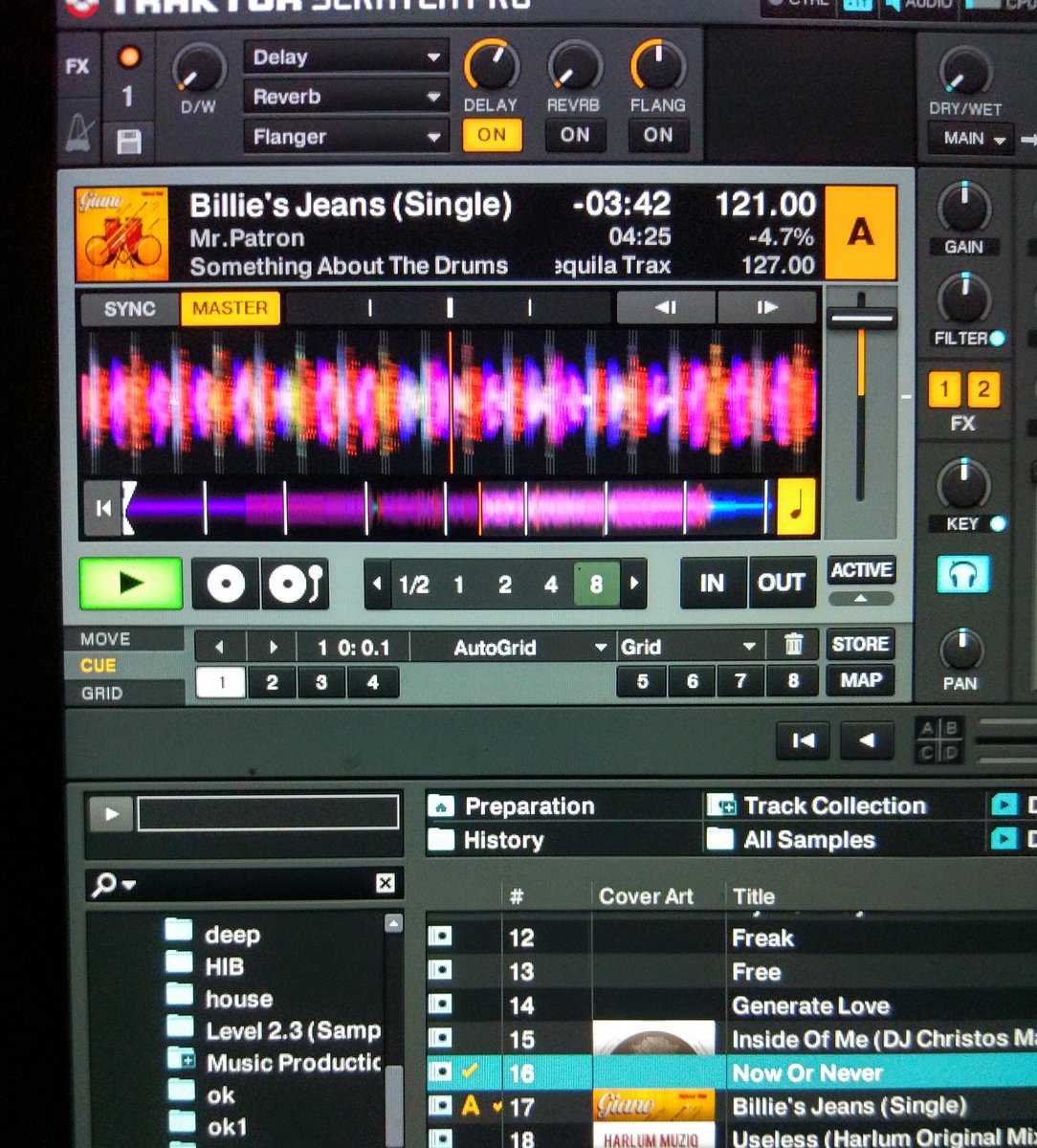Expand advanced panel arrow below ACTIVE
This screenshot has height=1148, width=1037.
click(861, 599)
